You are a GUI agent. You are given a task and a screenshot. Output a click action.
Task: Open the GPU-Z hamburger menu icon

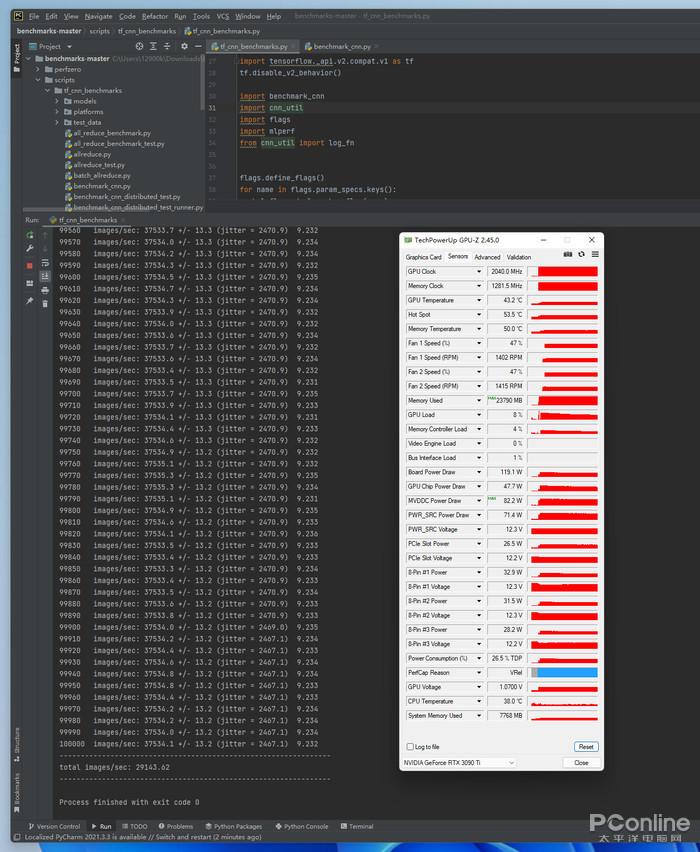595,254
